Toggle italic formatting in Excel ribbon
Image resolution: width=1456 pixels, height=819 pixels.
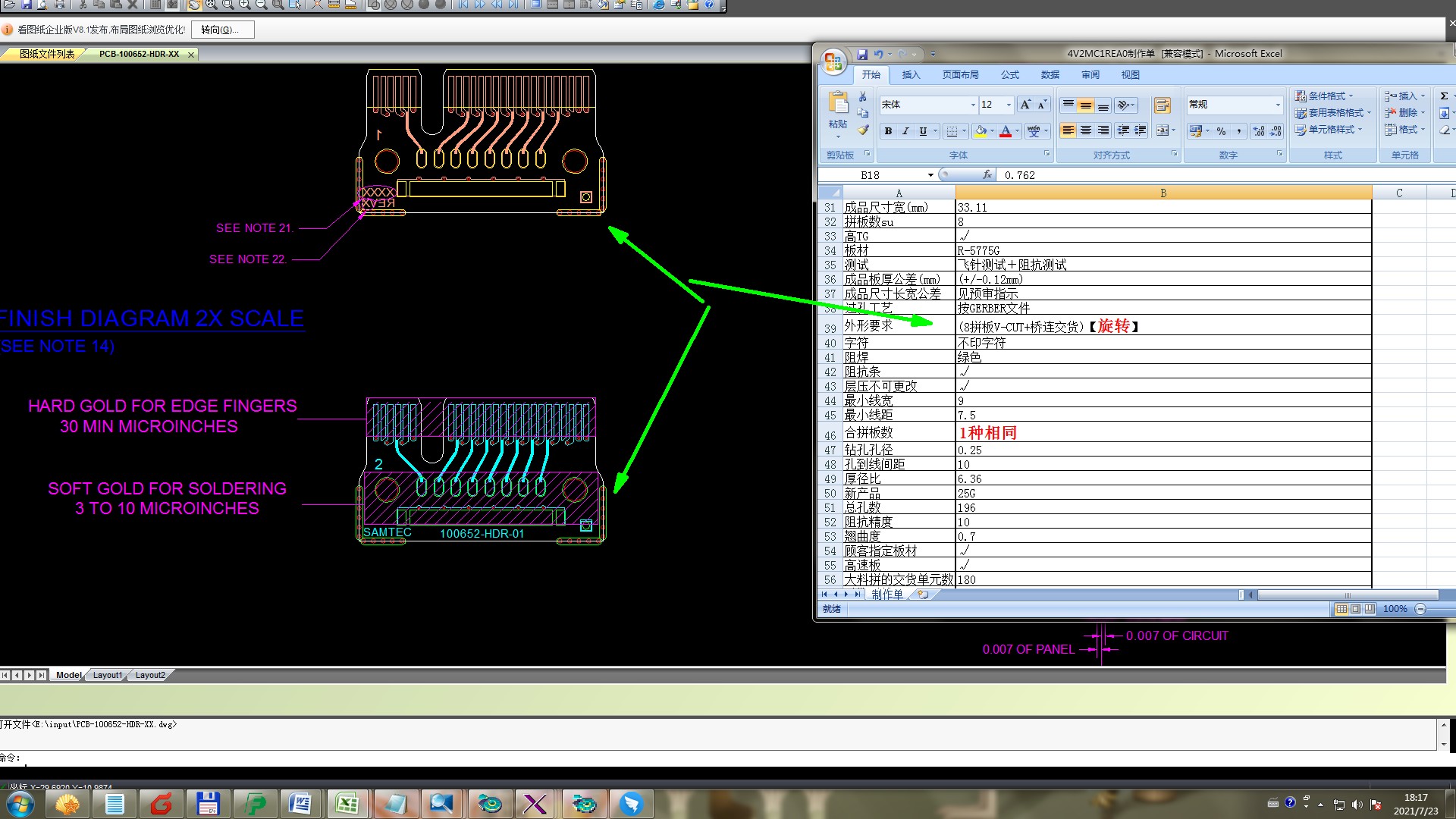point(905,131)
